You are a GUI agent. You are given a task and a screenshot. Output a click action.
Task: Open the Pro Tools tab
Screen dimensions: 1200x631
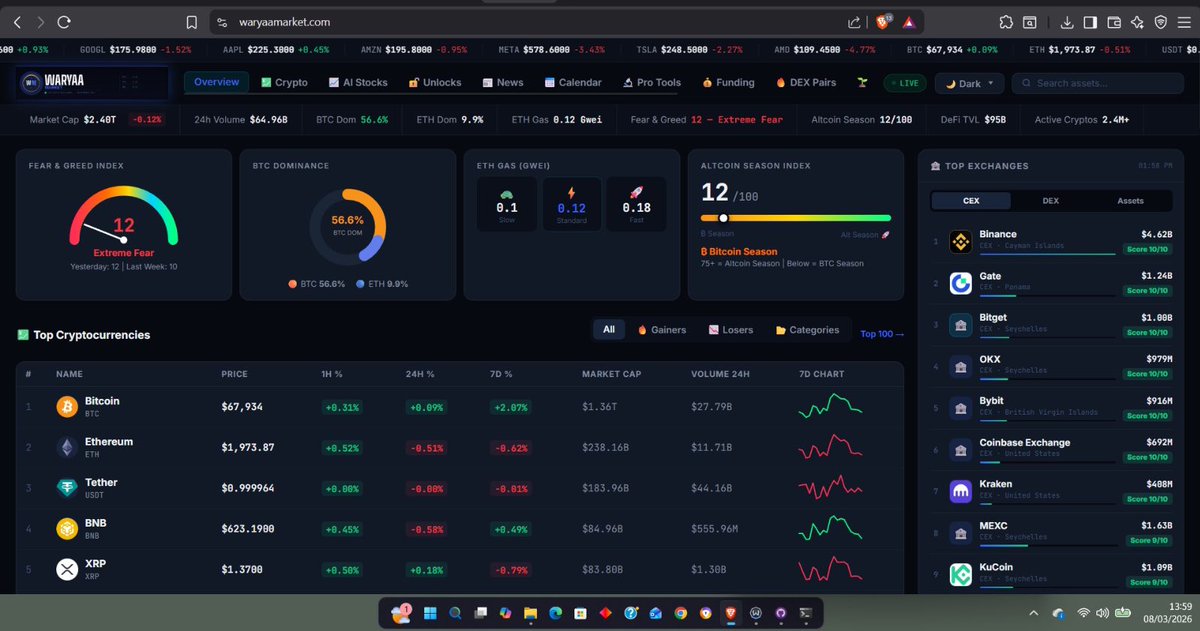click(652, 83)
